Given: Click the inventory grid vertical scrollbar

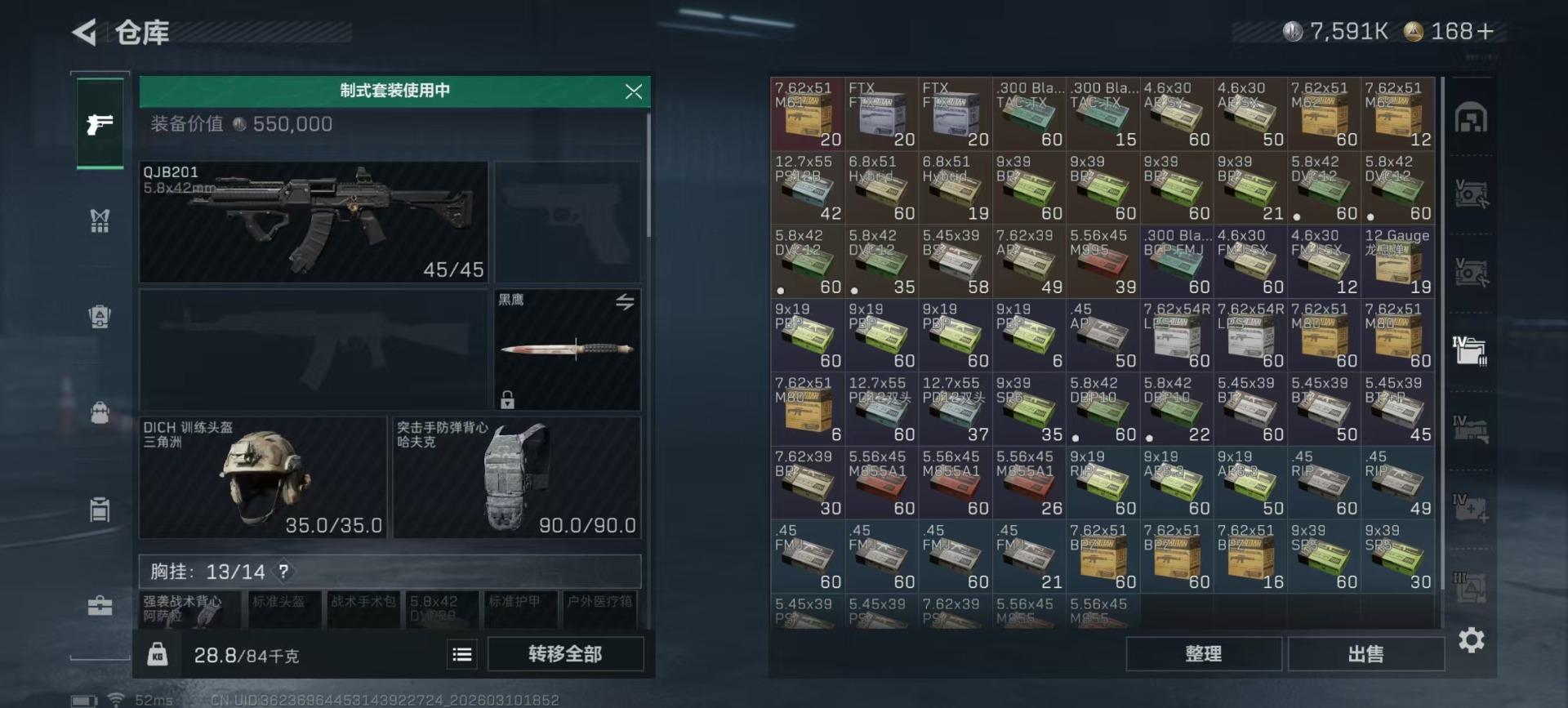Looking at the screenshot, I should (1443, 327).
